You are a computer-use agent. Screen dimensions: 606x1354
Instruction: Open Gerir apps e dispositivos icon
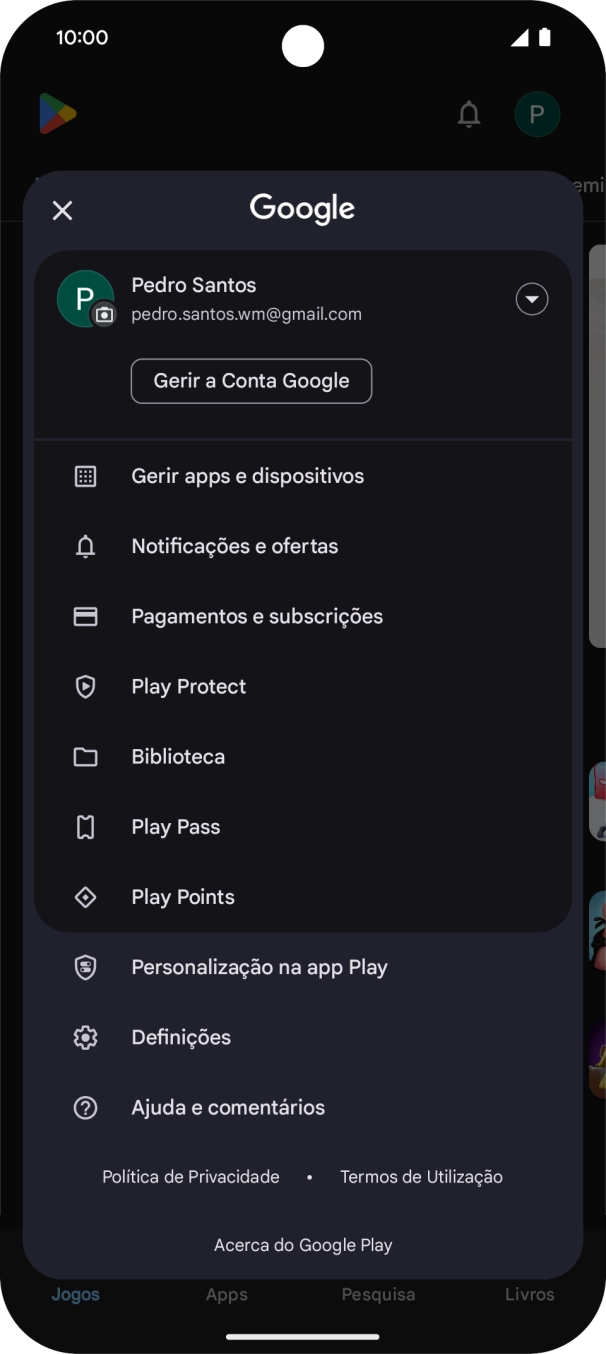coord(85,476)
